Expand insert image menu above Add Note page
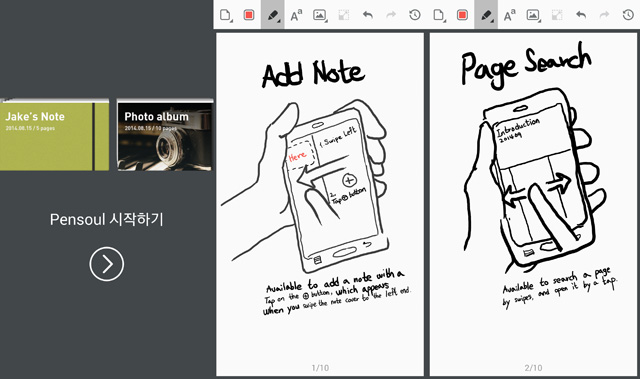640x379 pixels. click(320, 15)
